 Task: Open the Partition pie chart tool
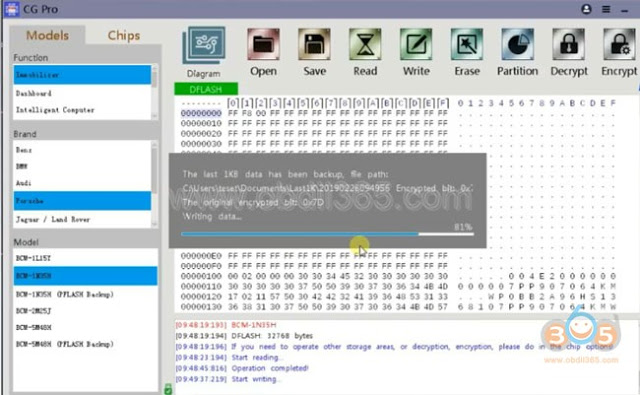(x=518, y=44)
